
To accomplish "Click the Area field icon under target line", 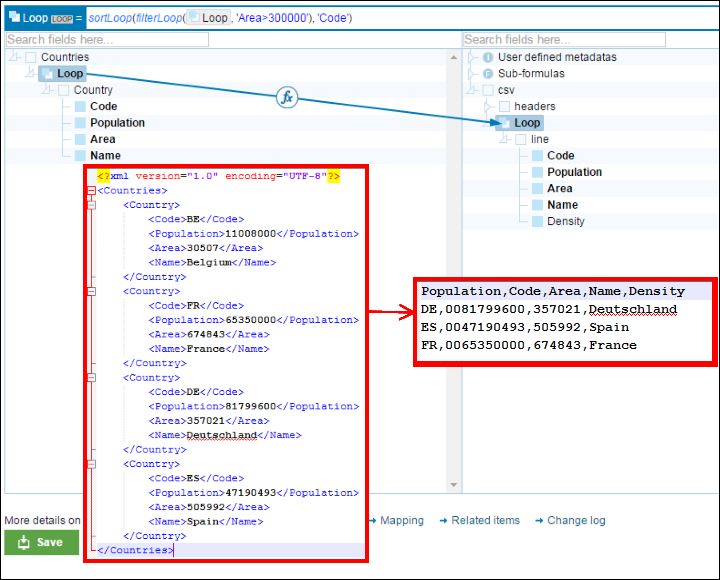I will (537, 188).
